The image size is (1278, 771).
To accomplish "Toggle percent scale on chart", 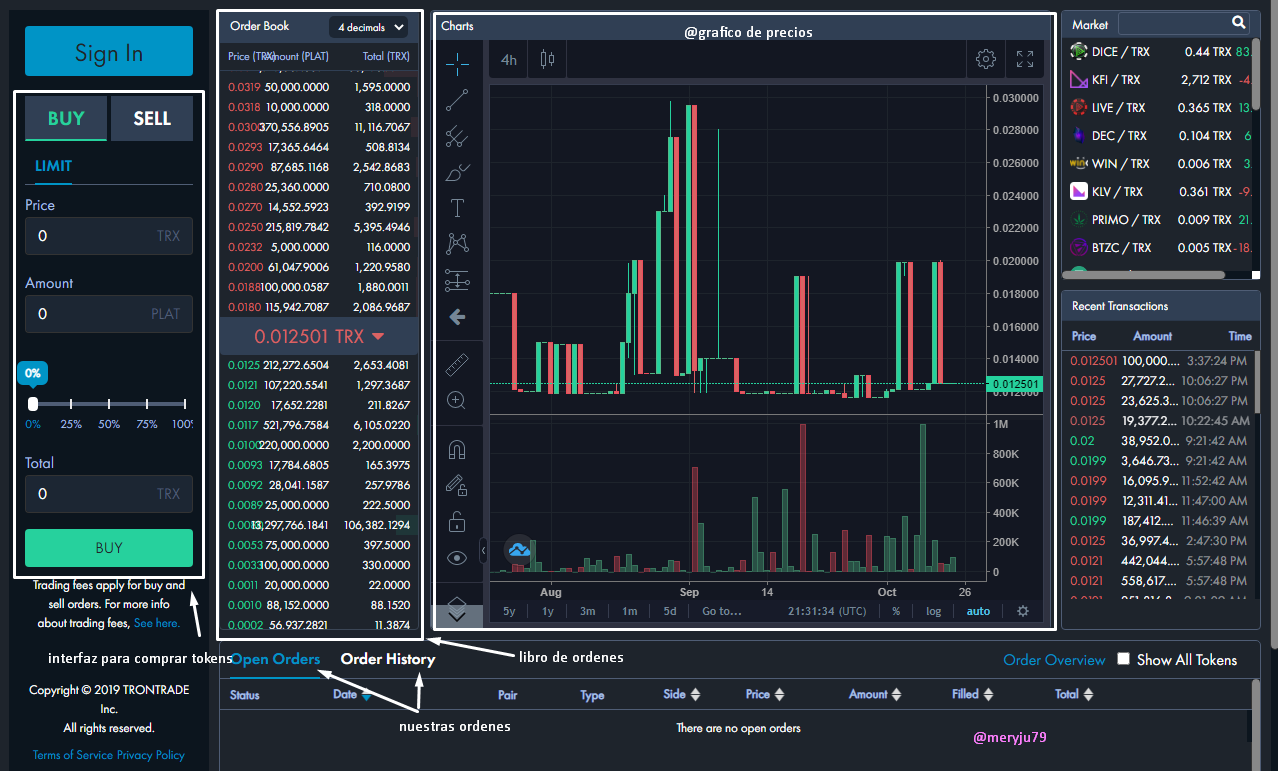I will click(x=896, y=611).
